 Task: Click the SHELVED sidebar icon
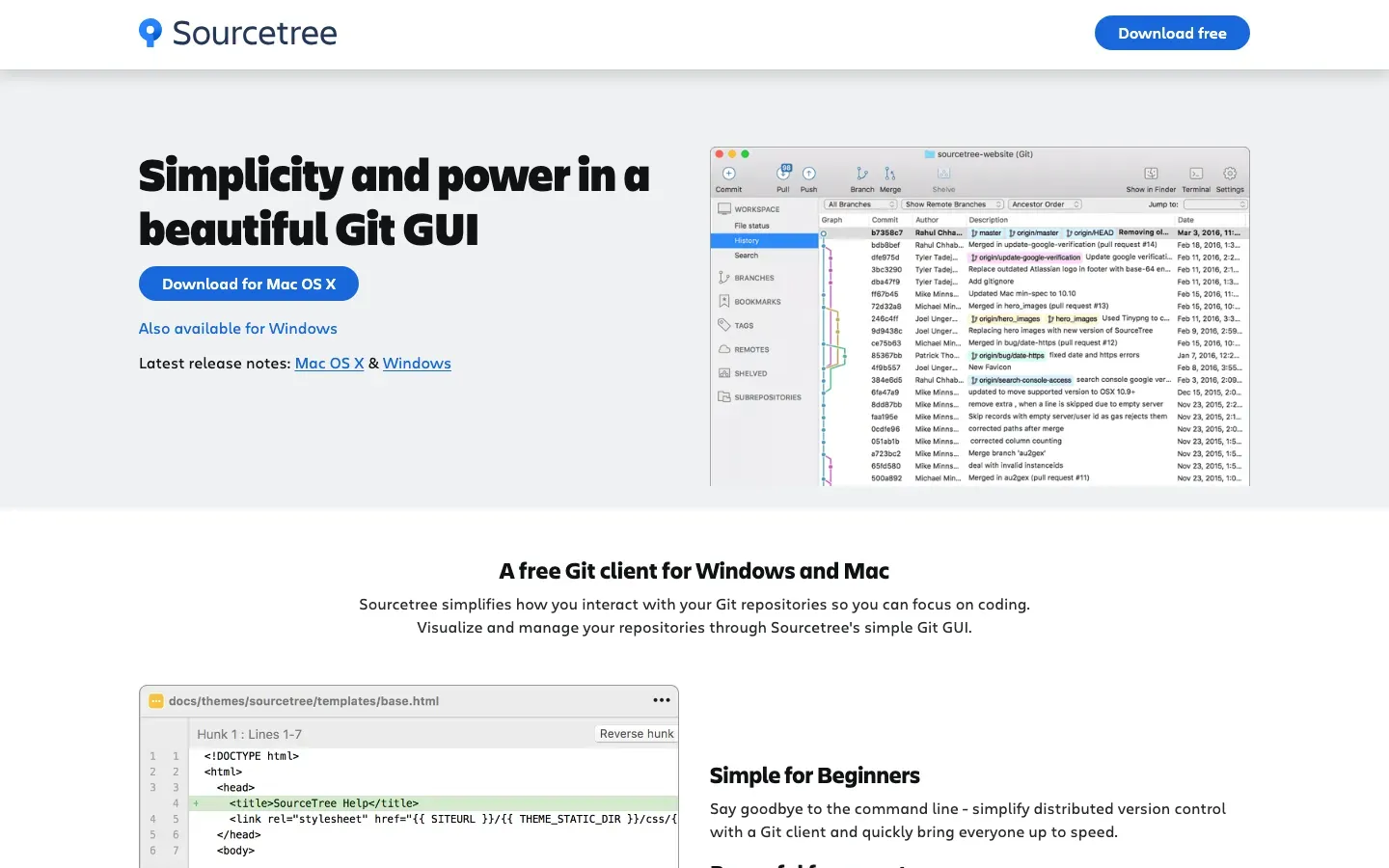(x=724, y=373)
